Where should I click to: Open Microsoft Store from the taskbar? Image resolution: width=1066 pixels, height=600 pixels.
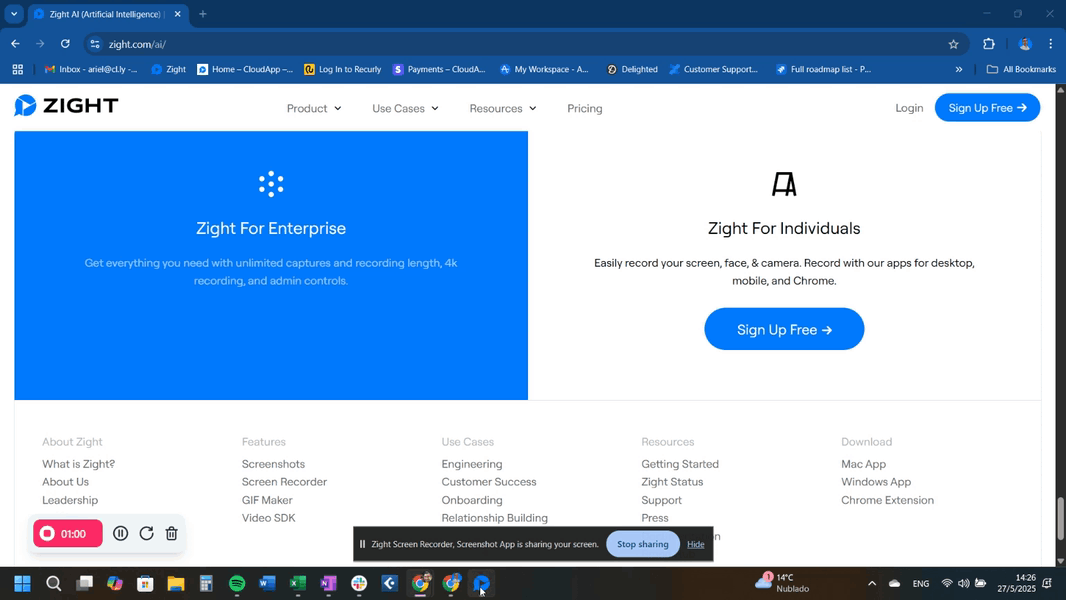(145, 583)
